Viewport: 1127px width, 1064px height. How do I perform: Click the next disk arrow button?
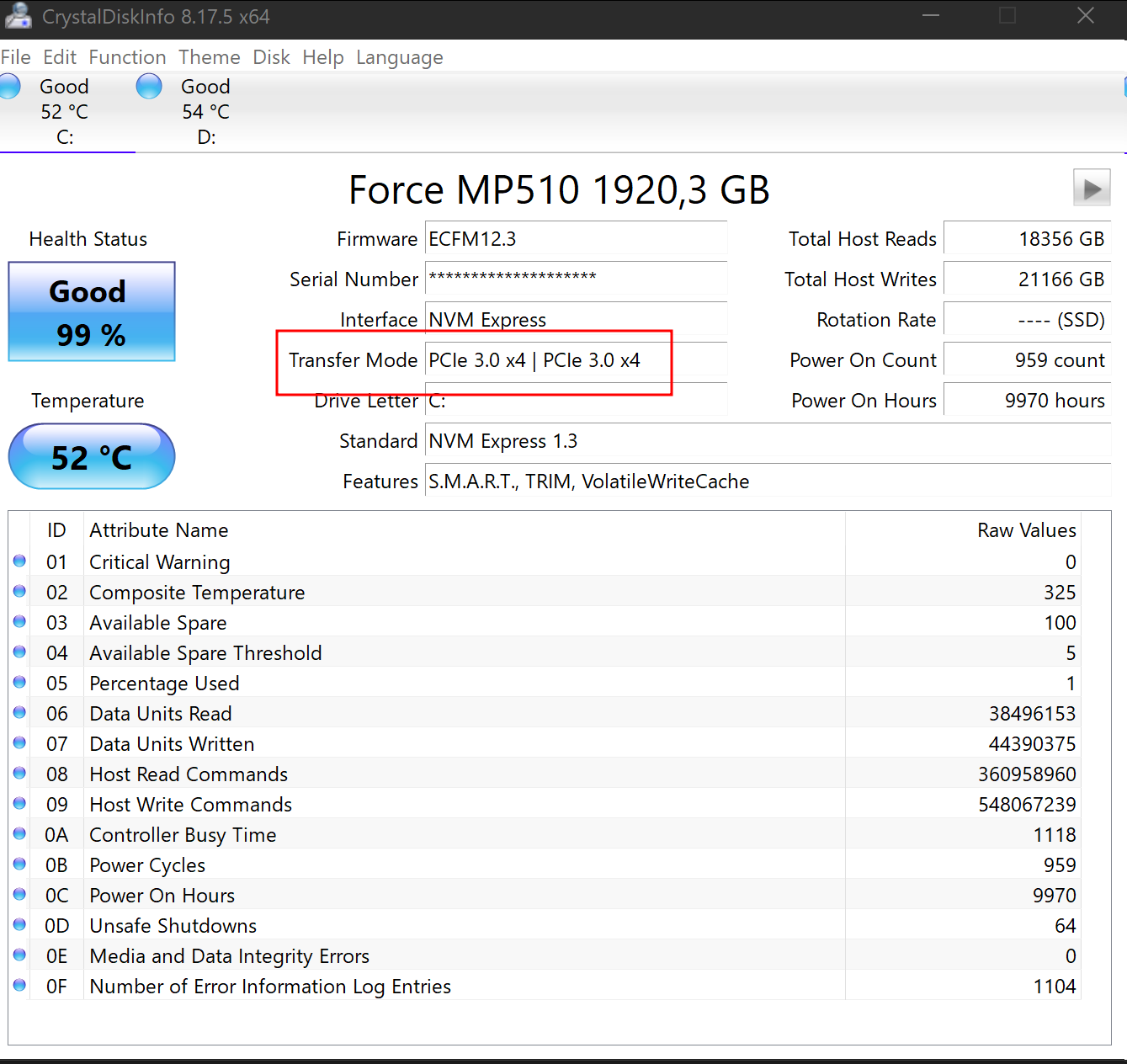(x=1092, y=188)
